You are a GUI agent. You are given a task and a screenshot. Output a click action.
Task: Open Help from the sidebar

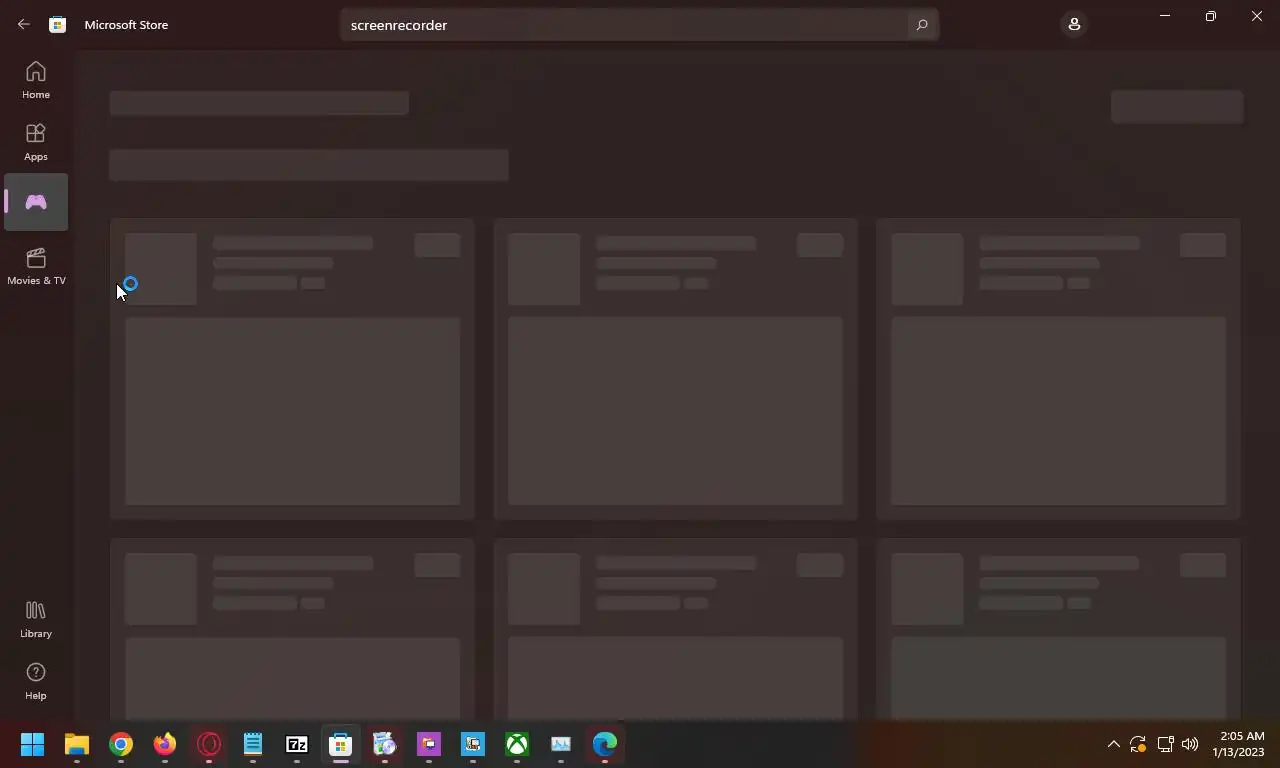click(x=36, y=681)
